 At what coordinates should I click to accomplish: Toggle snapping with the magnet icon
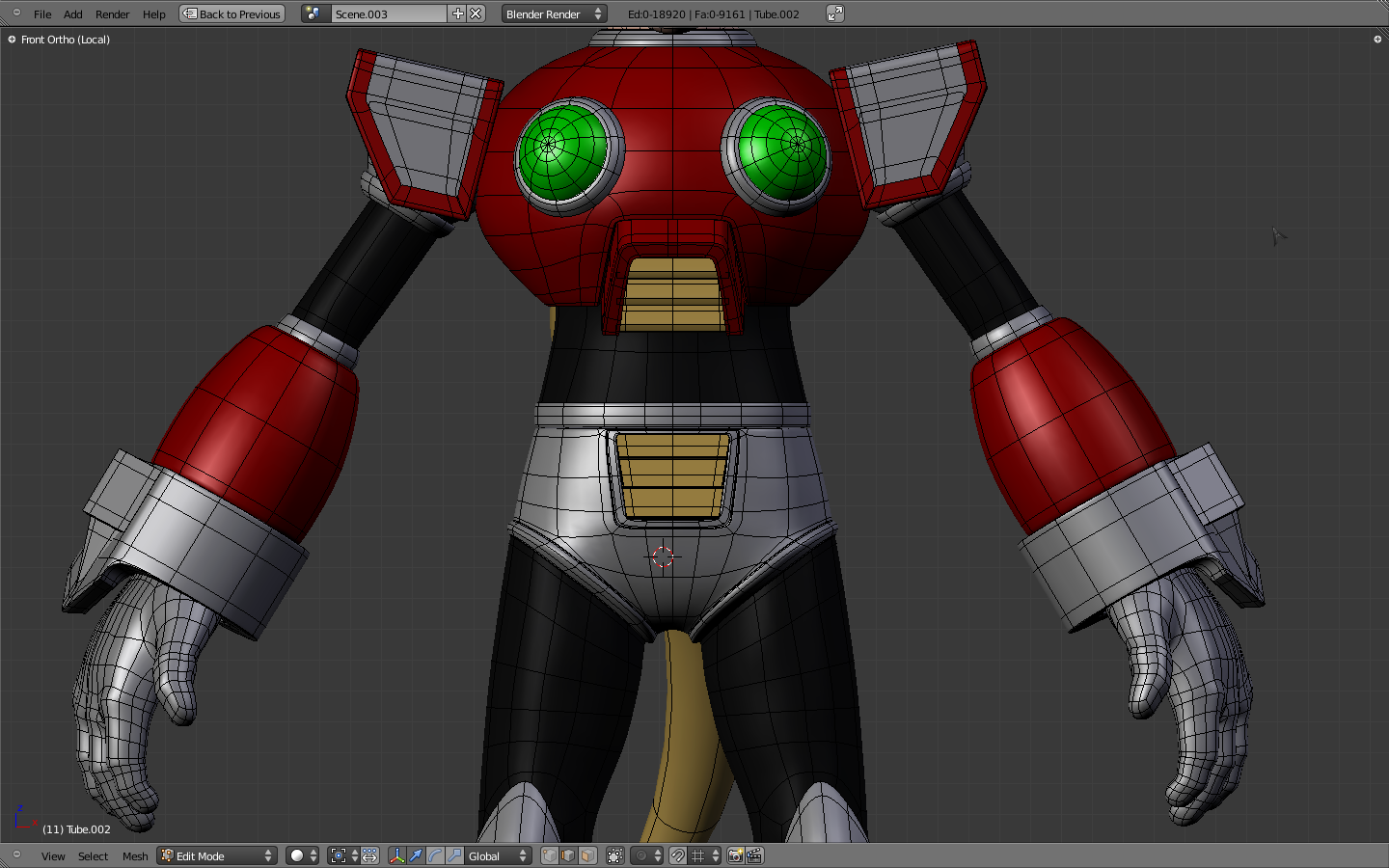pyautogui.click(x=678, y=856)
